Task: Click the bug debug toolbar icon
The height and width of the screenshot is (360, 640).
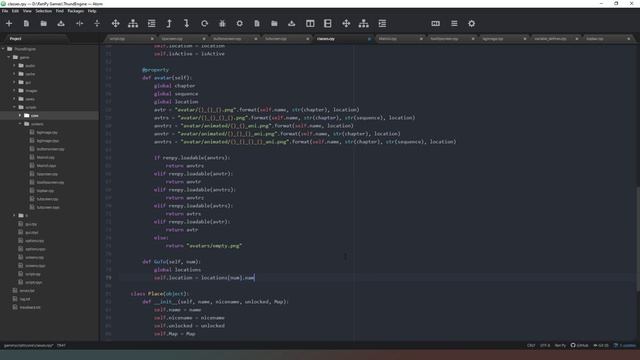Action: tap(222, 24)
